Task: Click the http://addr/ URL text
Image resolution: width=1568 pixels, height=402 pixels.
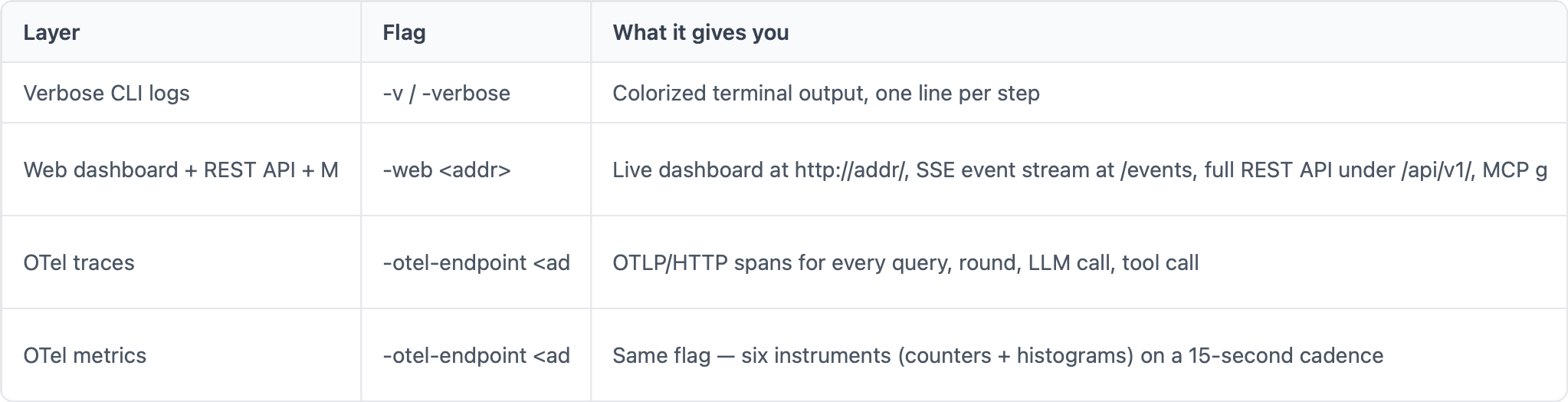Action: coord(852,170)
